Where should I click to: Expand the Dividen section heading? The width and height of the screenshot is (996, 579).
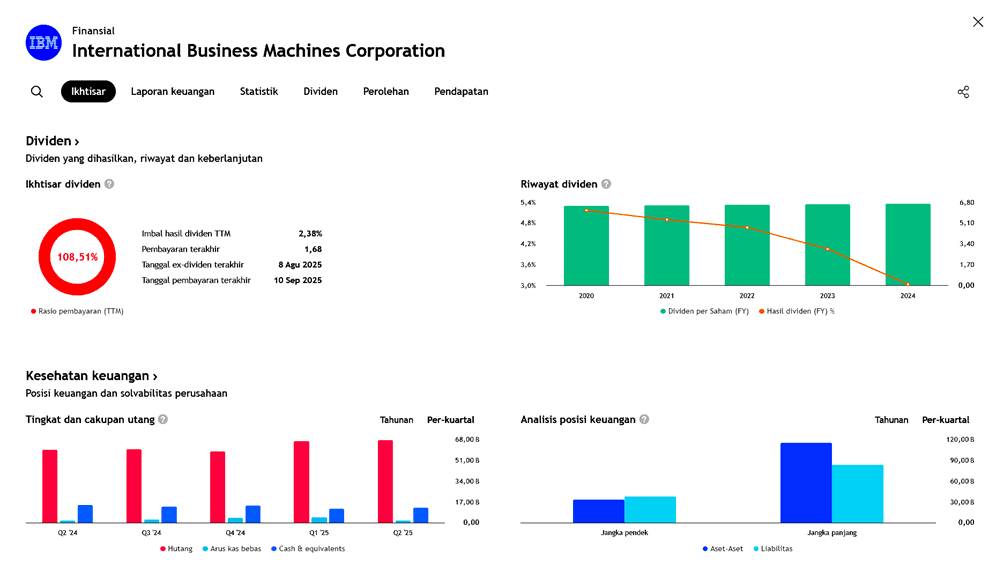point(52,142)
